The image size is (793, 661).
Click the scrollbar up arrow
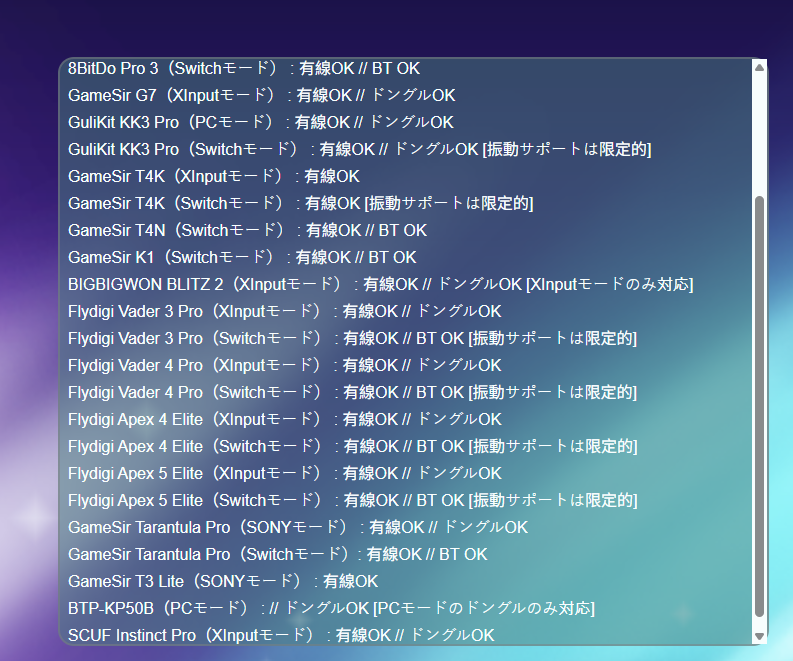759,67
